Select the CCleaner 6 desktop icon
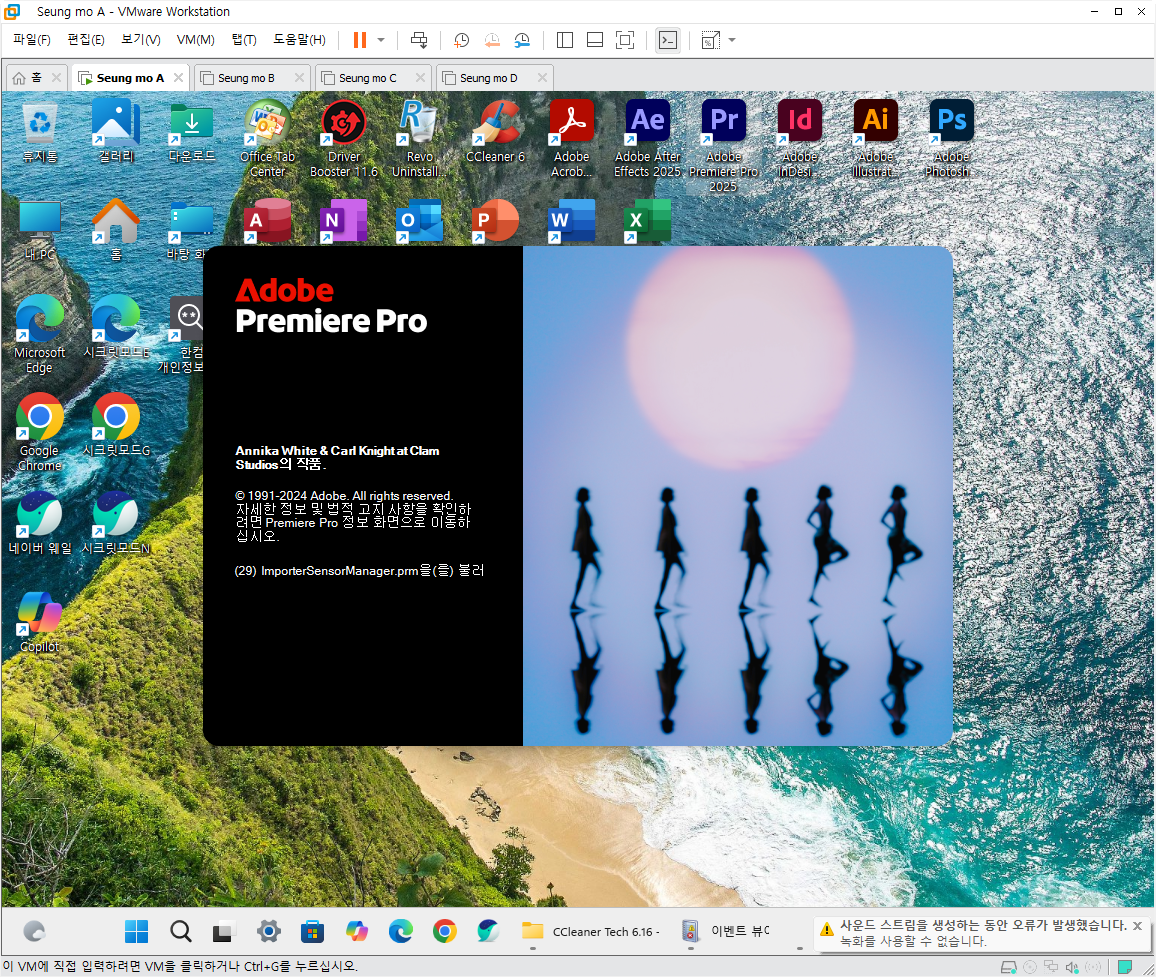This screenshot has height=977, width=1156. point(495,133)
